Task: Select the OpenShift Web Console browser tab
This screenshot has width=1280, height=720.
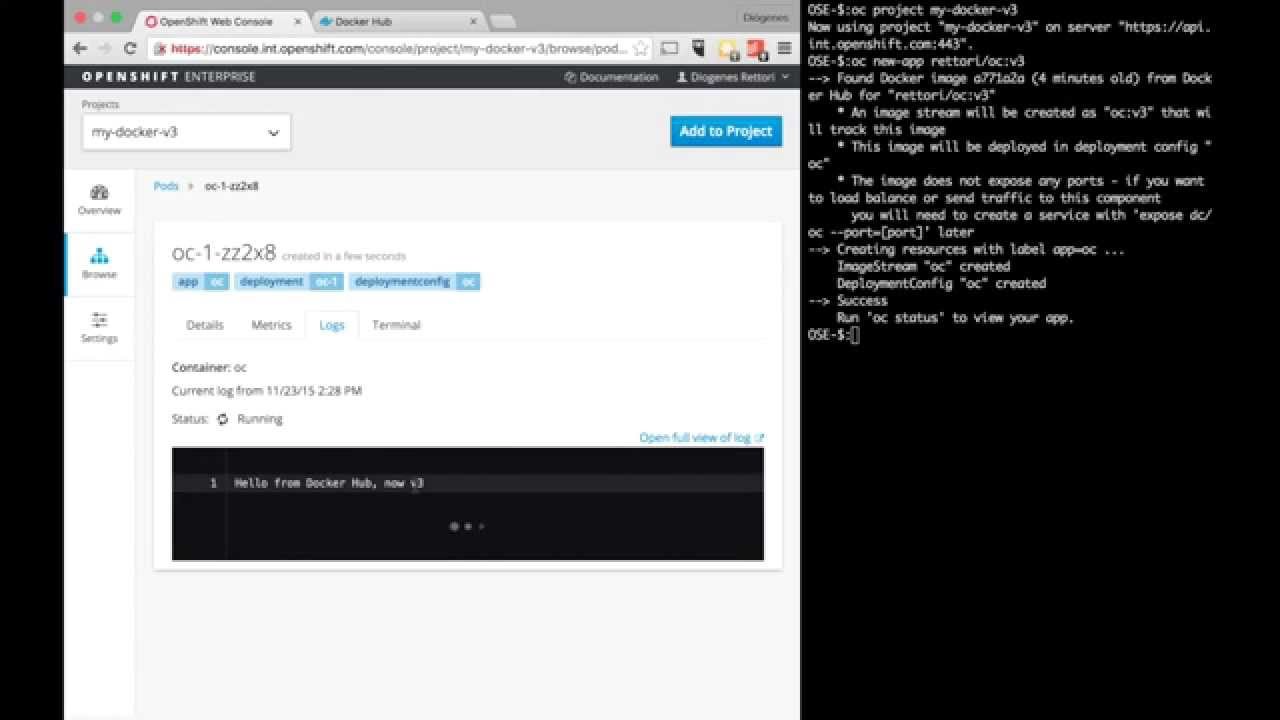Action: 222,20
